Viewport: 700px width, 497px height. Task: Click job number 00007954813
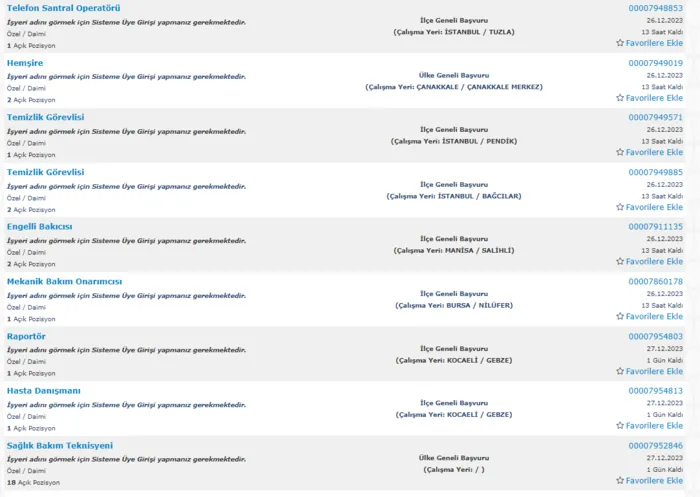655,390
